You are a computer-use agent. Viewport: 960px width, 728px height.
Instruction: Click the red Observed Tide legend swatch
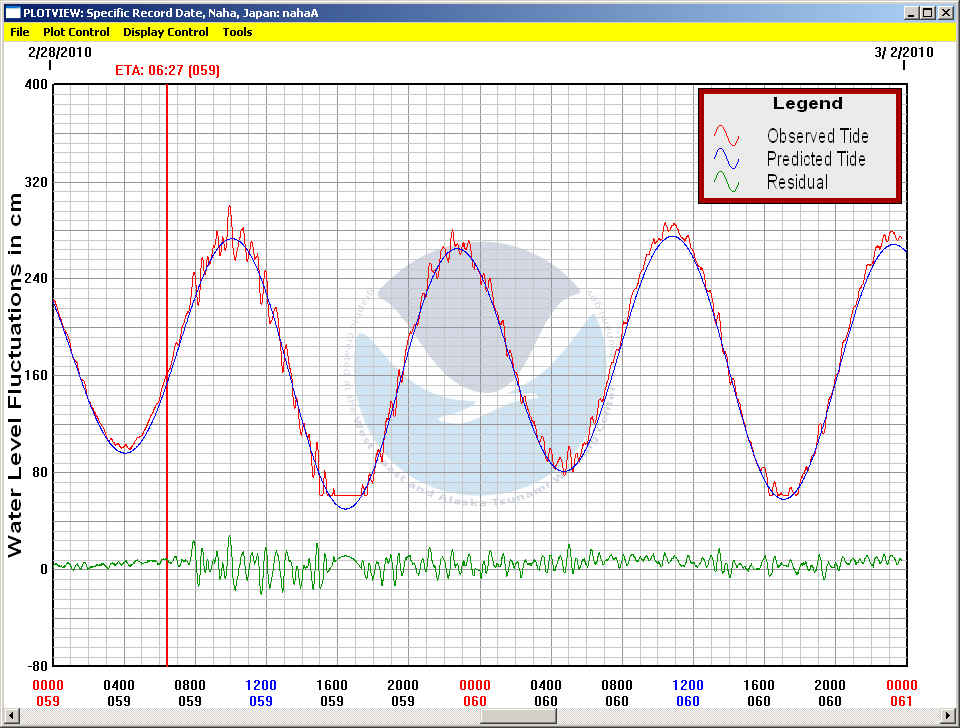pyautogui.click(x=726, y=135)
